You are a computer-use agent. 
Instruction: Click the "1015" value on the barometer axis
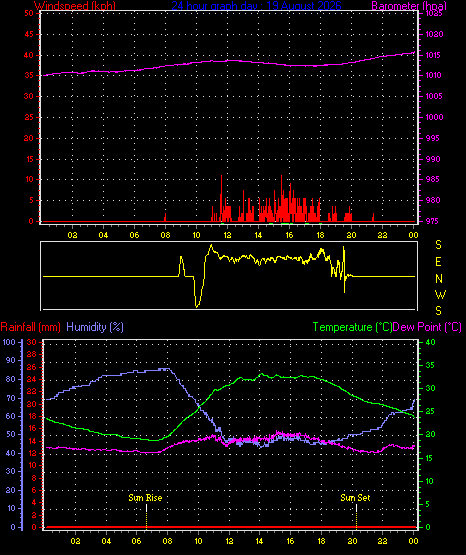(433, 55)
